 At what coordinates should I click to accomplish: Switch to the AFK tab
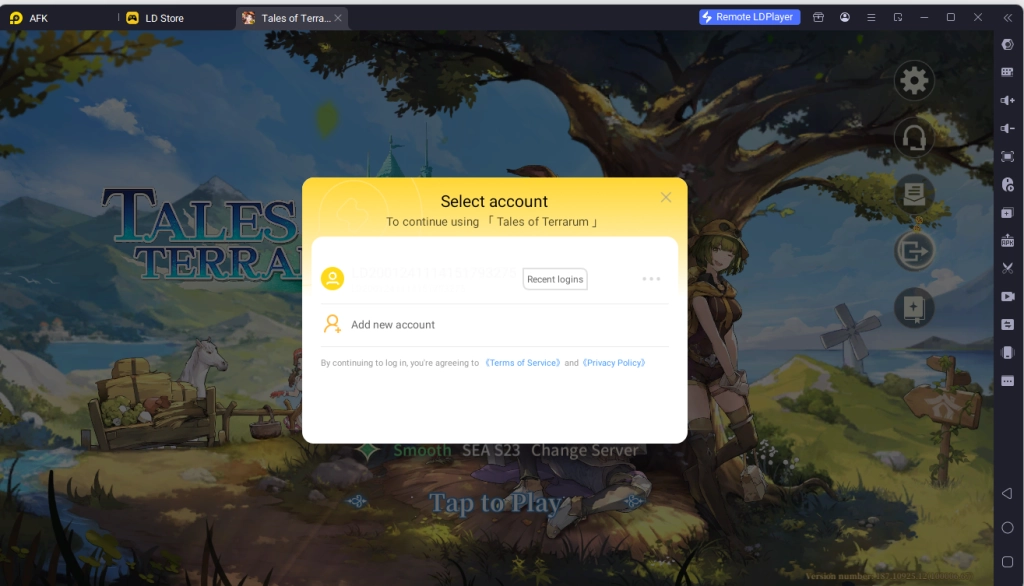[x=38, y=17]
